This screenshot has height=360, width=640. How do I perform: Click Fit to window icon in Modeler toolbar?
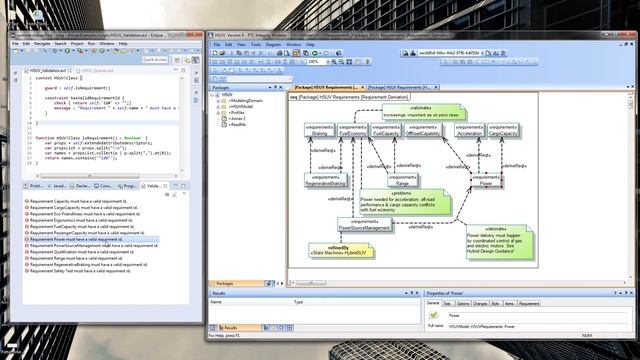349,62
